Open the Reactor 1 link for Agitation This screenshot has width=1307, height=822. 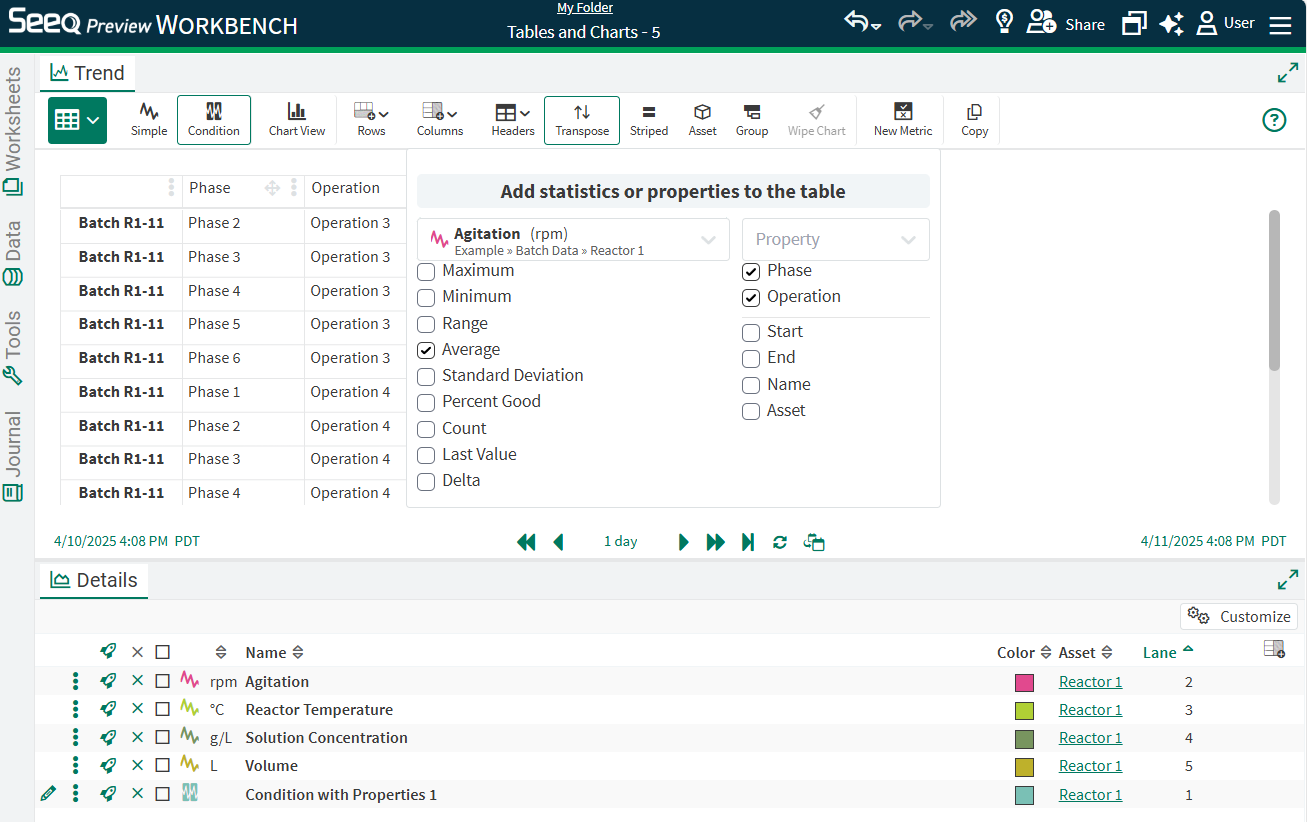1090,682
